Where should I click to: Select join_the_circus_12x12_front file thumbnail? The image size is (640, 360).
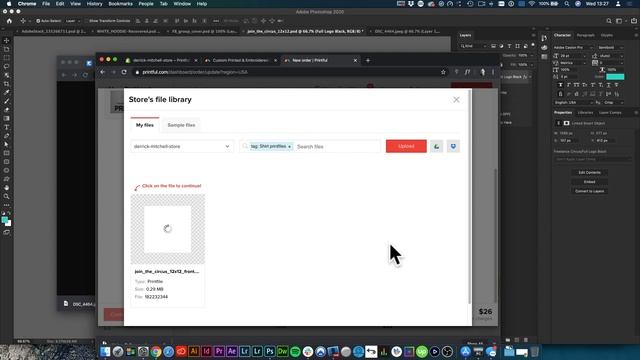click(x=168, y=229)
